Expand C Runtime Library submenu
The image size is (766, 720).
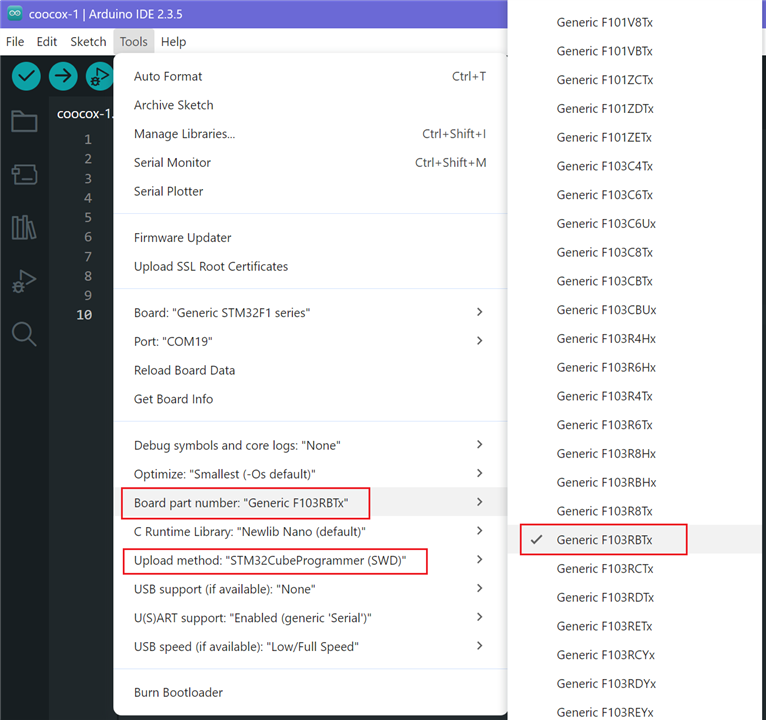point(310,531)
